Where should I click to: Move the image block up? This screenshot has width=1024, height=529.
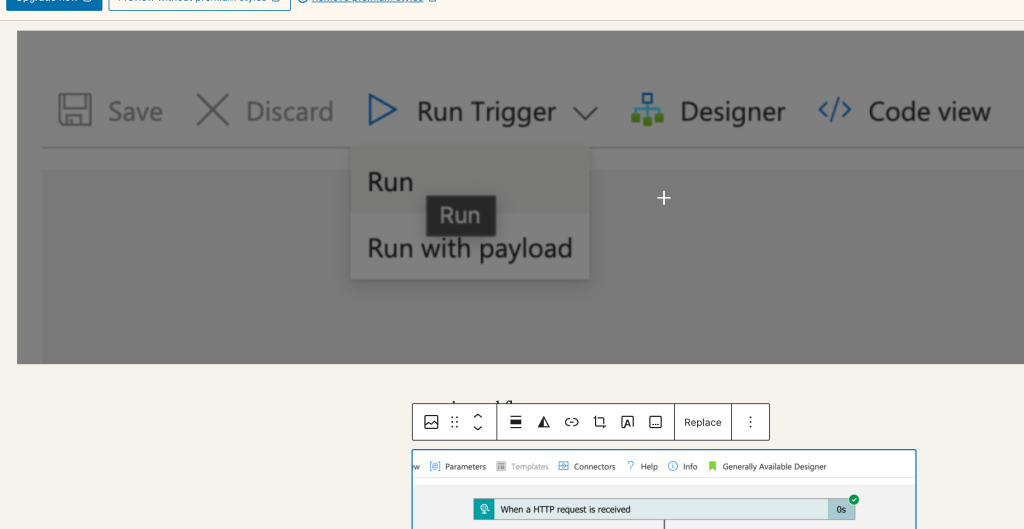tap(478, 416)
